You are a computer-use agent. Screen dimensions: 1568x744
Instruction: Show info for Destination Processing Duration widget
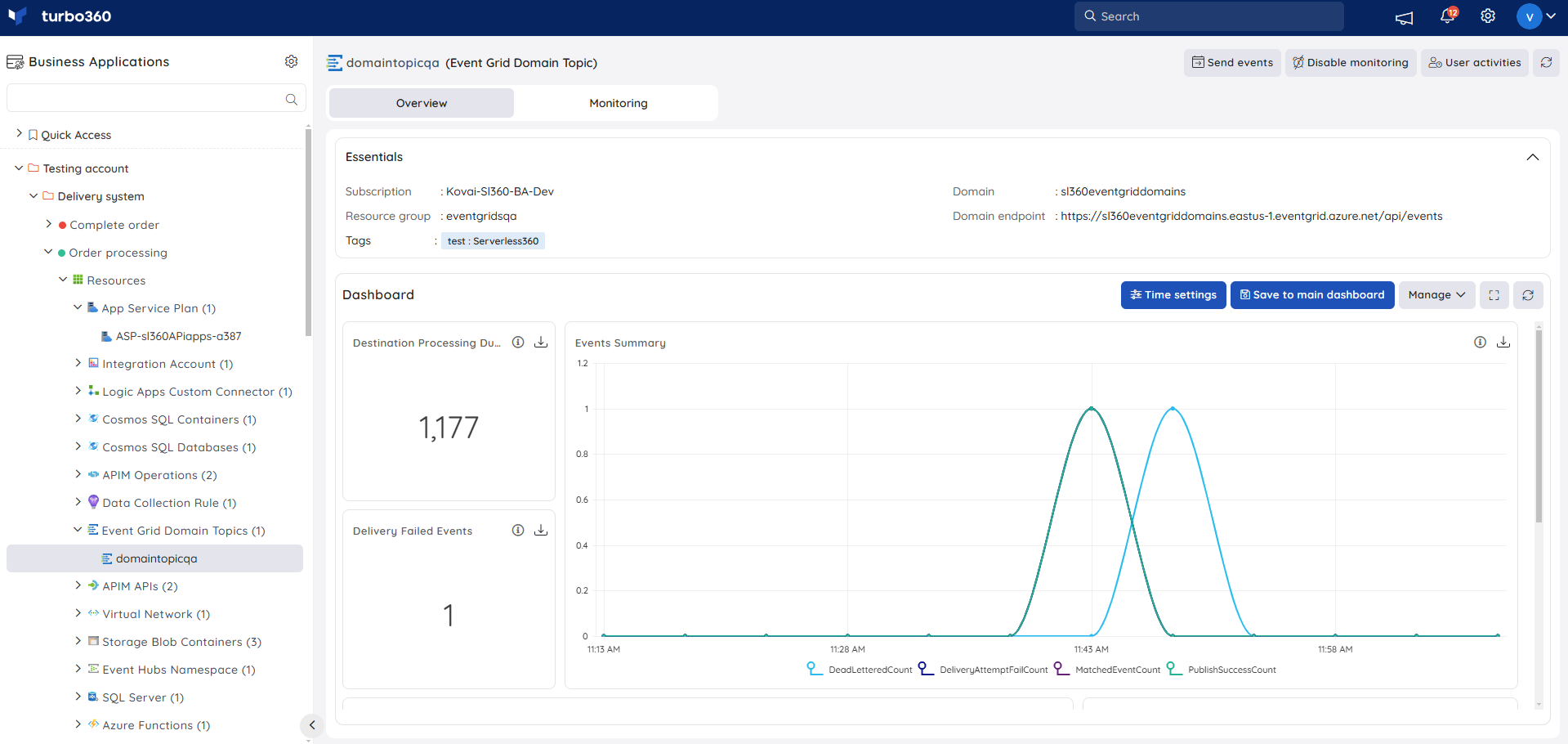click(x=518, y=343)
